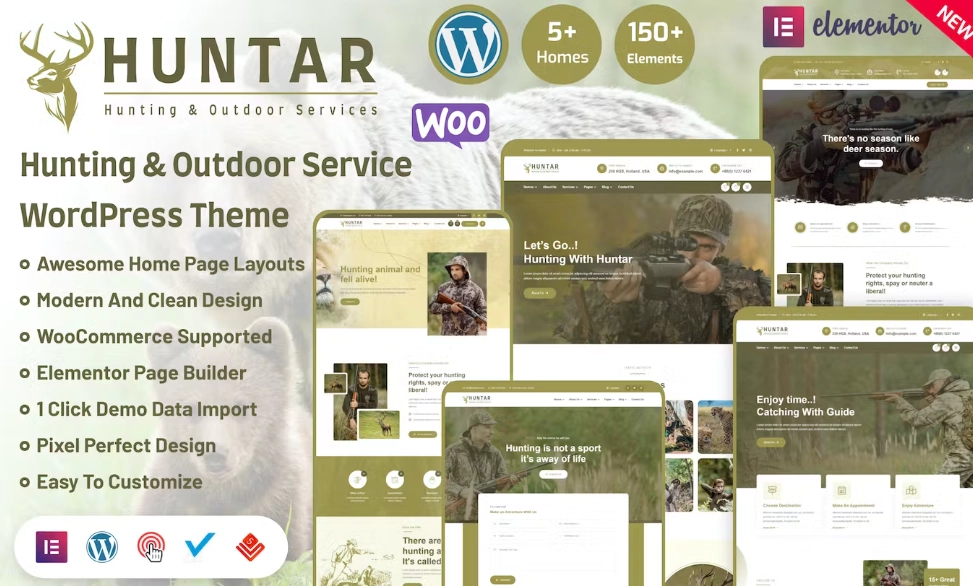973x586 pixels.
Task: Select the 'Make An Appointment' card
Action: point(842,496)
